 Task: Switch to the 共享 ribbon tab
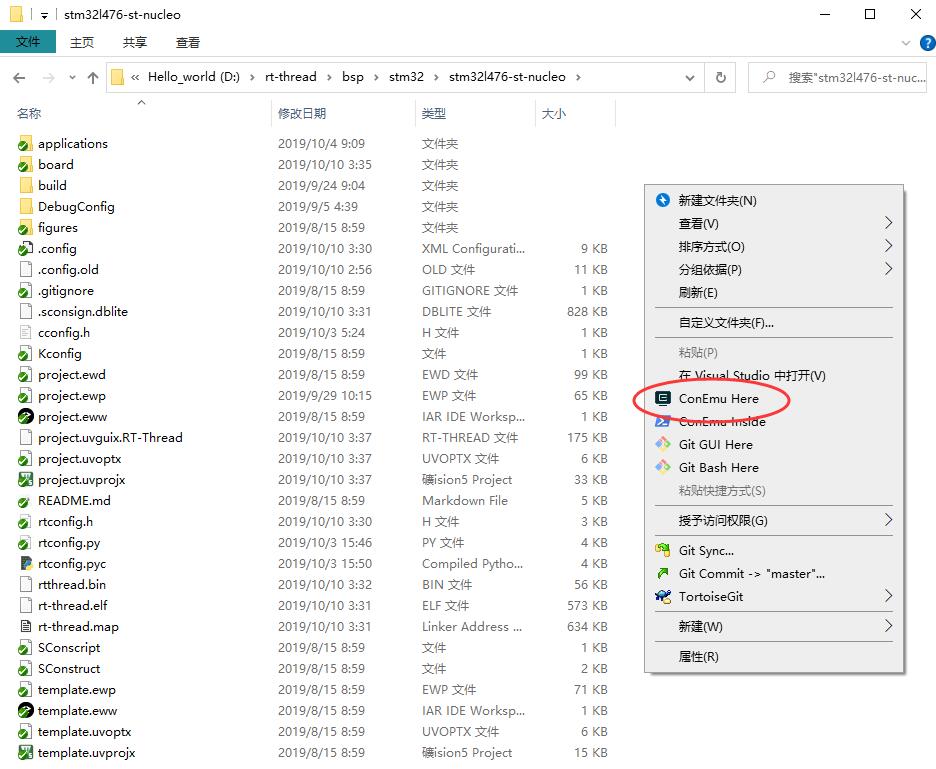pos(135,42)
